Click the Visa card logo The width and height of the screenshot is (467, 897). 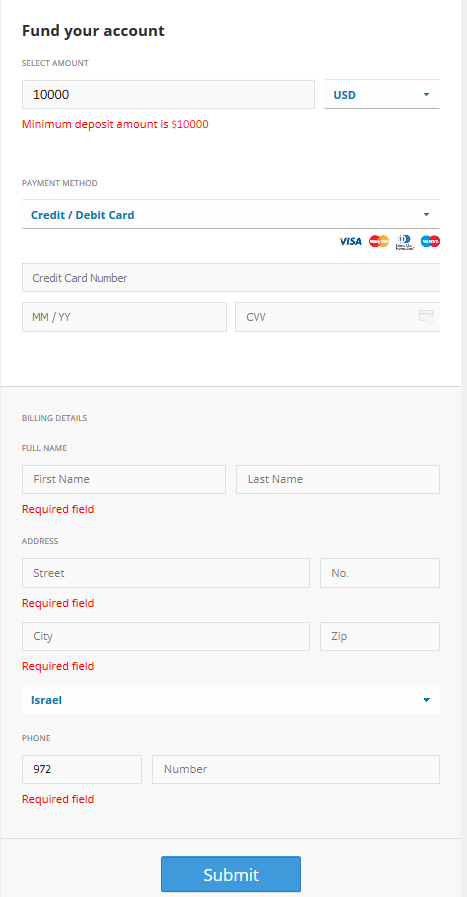point(350,241)
